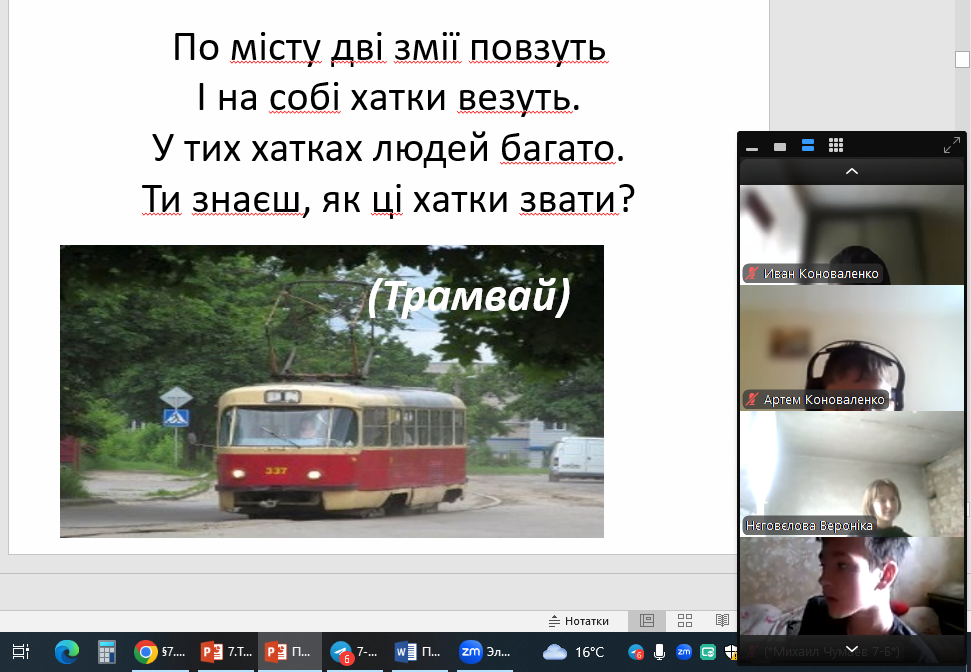Show previous participants in Zoom panel
The width and height of the screenshot is (971, 672).
[x=852, y=172]
